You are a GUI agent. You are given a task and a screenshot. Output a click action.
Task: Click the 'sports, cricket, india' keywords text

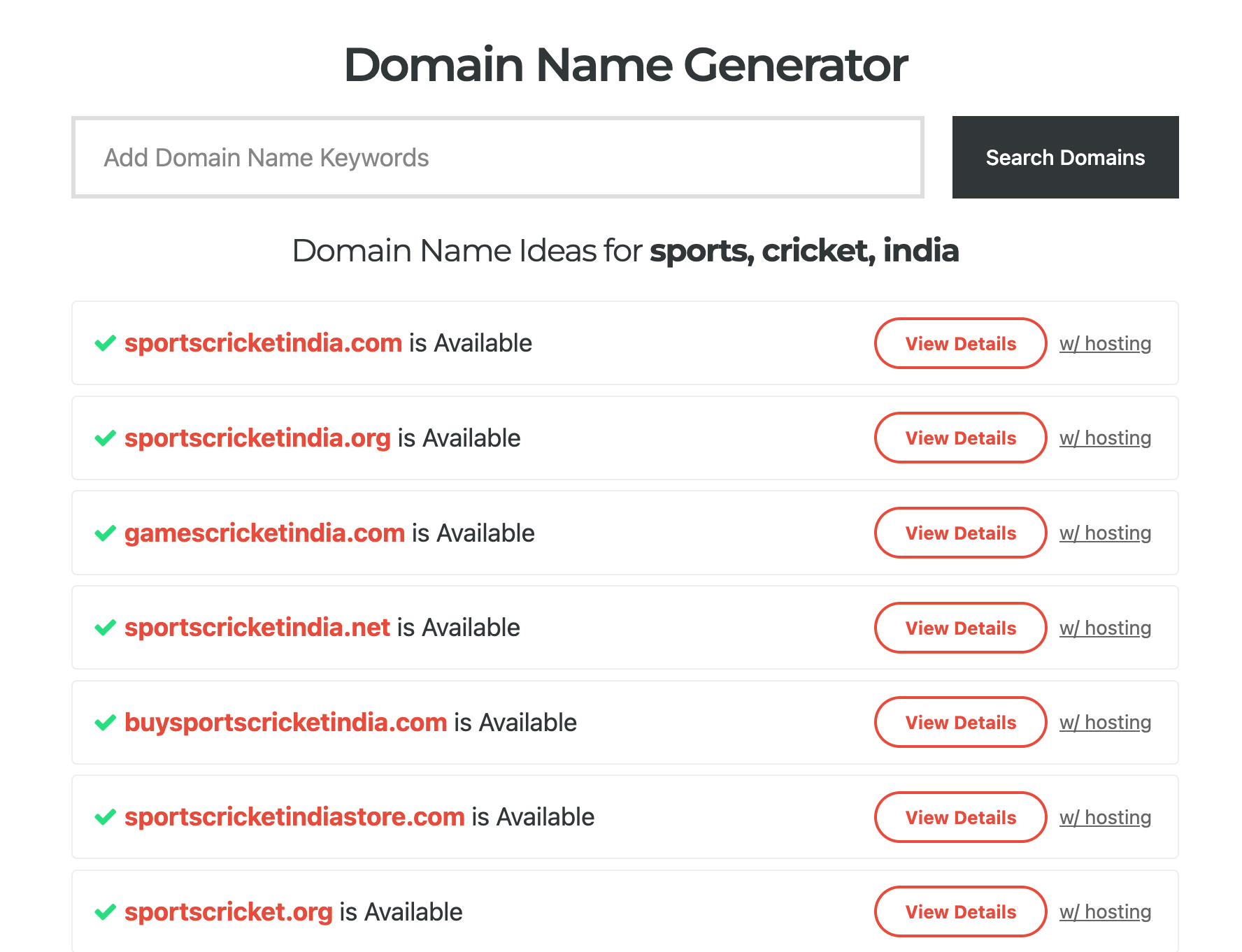(804, 250)
